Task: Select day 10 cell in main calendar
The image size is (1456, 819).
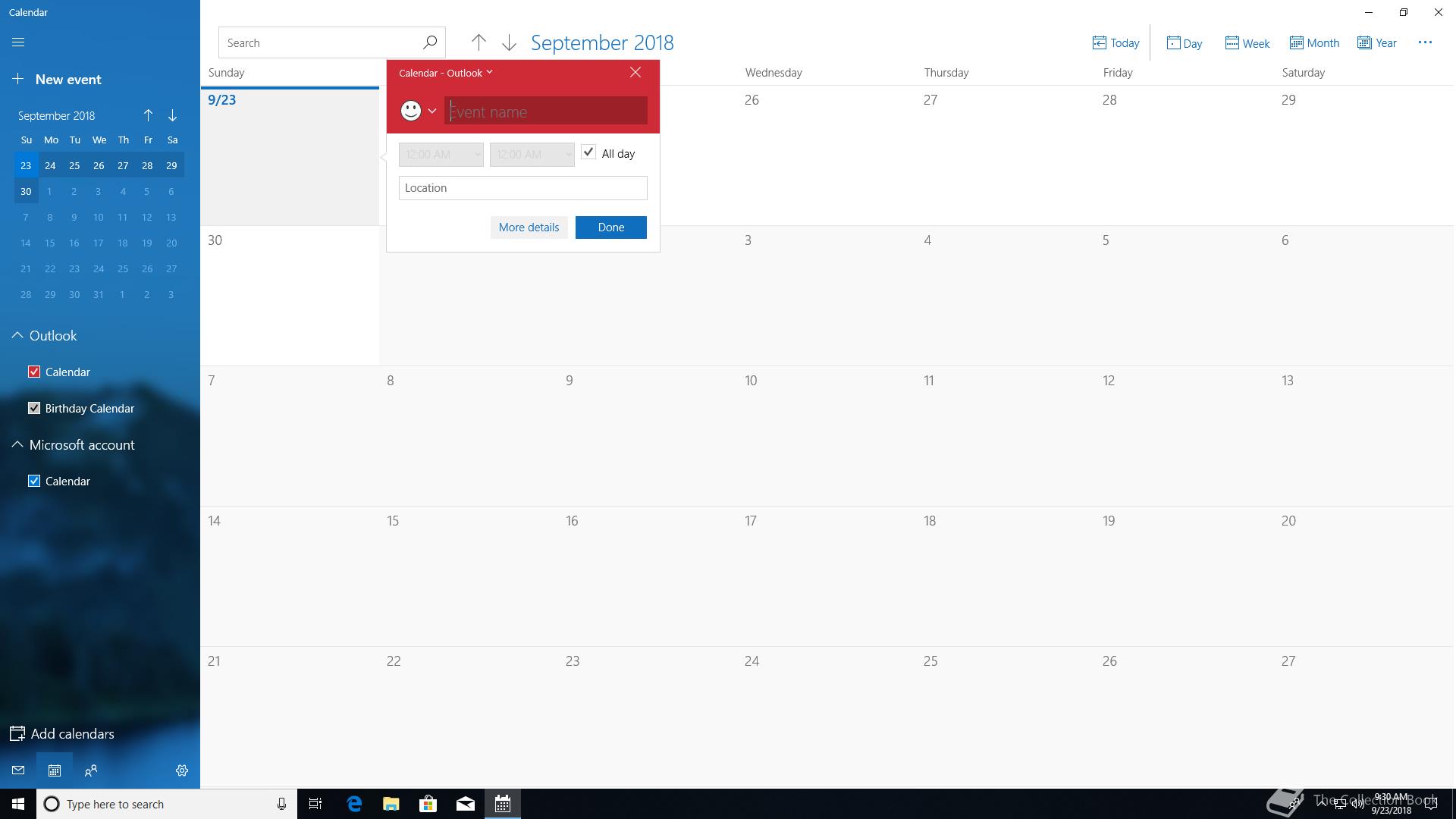Action: point(827,436)
